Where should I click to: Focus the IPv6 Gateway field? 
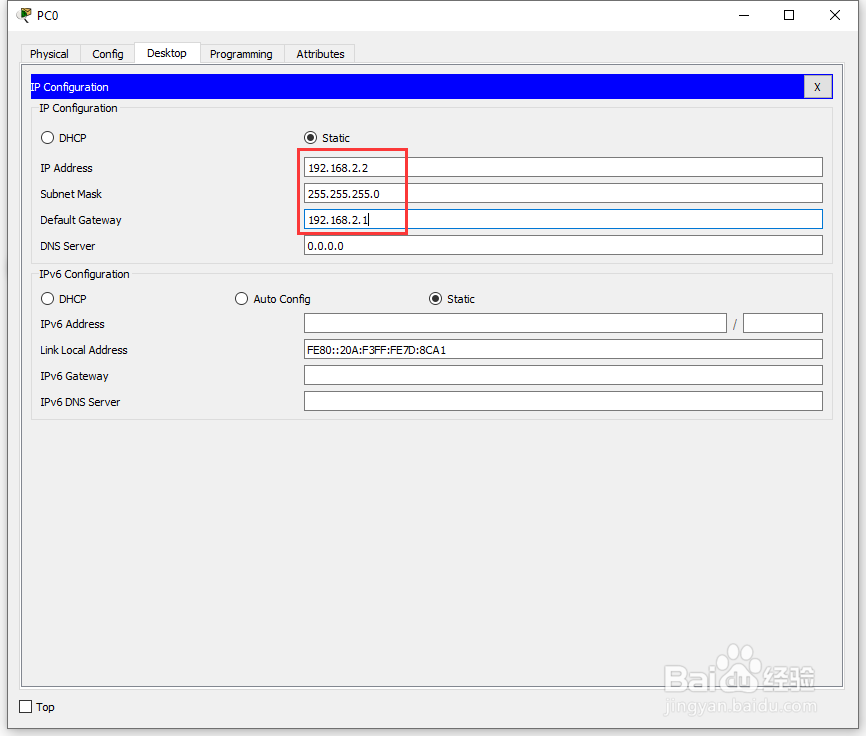pyautogui.click(x=563, y=375)
